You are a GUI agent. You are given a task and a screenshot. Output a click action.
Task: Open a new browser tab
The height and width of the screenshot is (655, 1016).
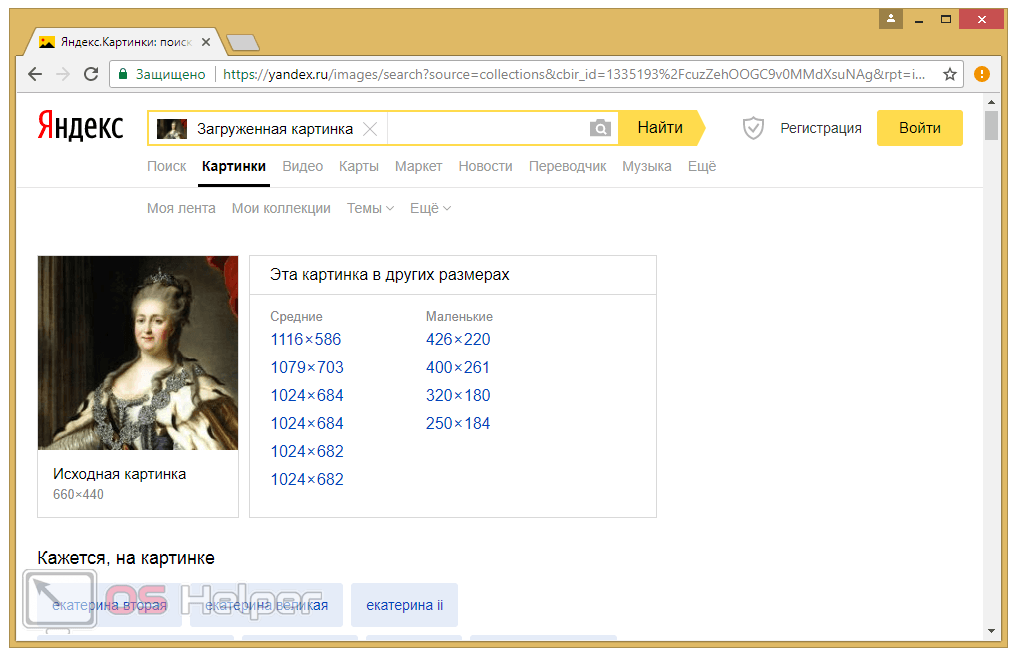tap(243, 43)
